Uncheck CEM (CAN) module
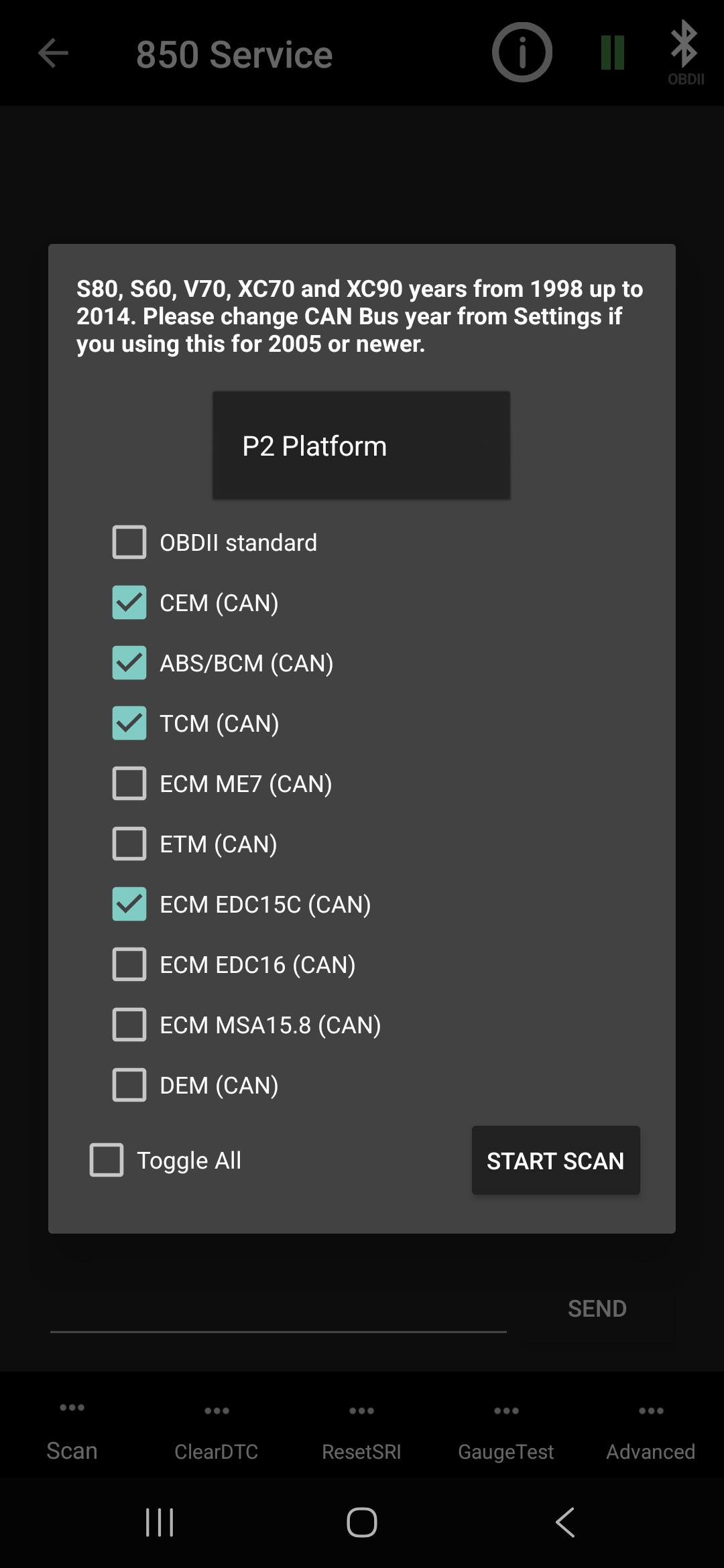This screenshot has width=724, height=1568. click(x=129, y=602)
